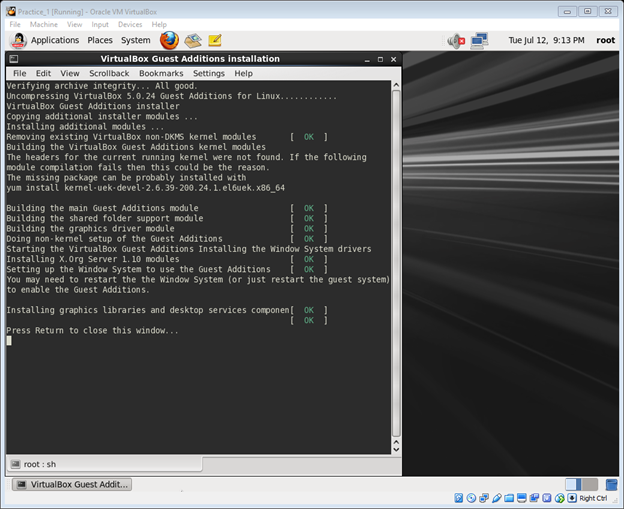
Task: Click the clock showing Tue Jul 12, 9:13 PM
Action: coord(546,40)
